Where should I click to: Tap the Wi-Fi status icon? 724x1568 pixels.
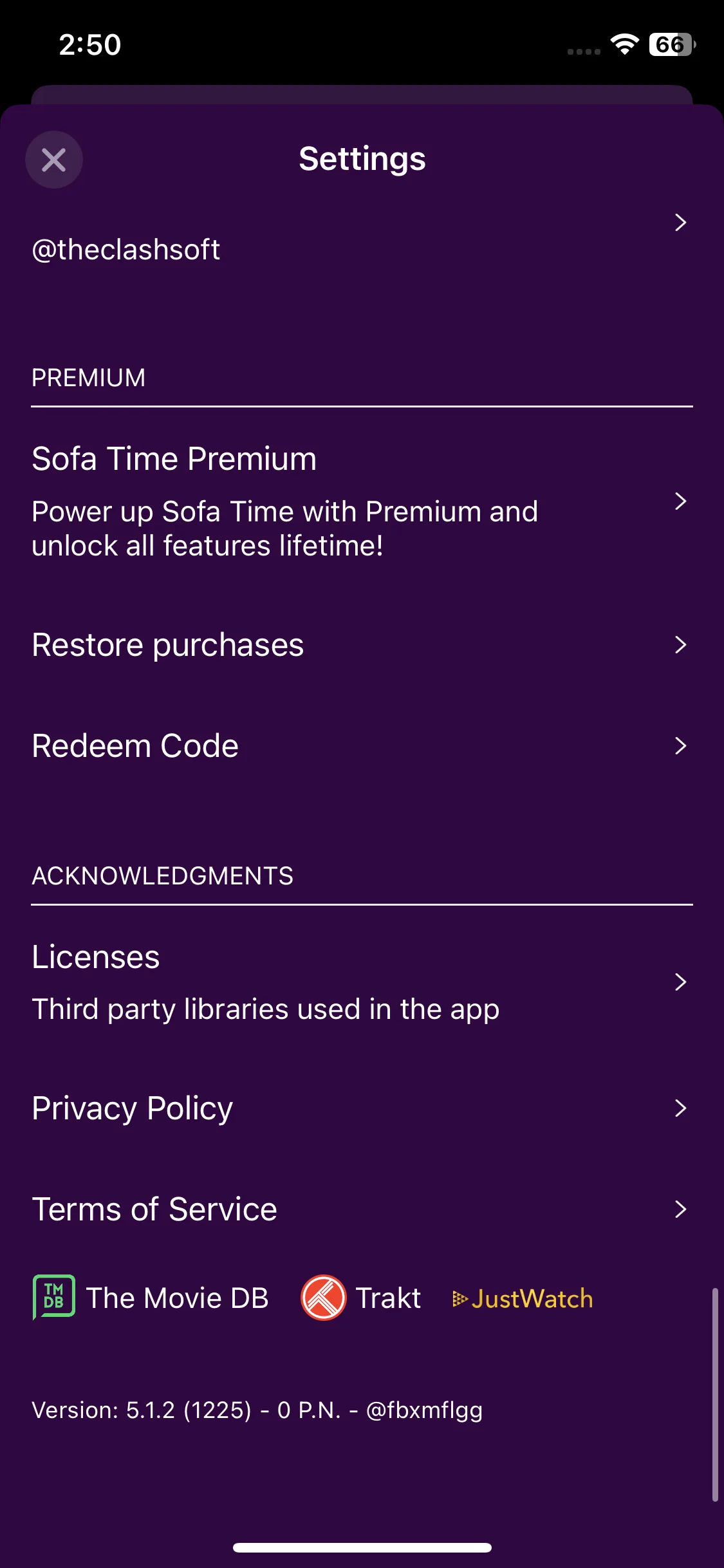tap(624, 44)
